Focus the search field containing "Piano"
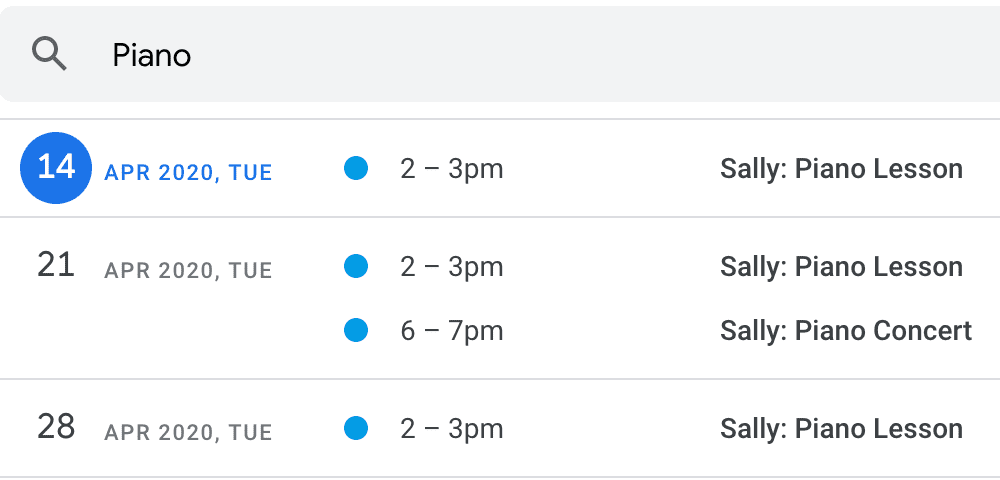Viewport: 1000px width, 480px height. [500, 55]
